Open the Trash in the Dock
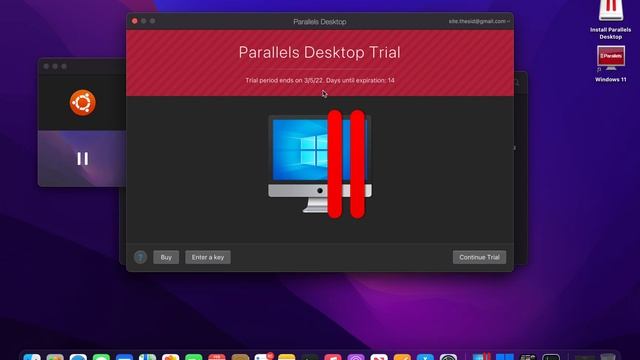This screenshot has width=640, height=360. [x=607, y=357]
